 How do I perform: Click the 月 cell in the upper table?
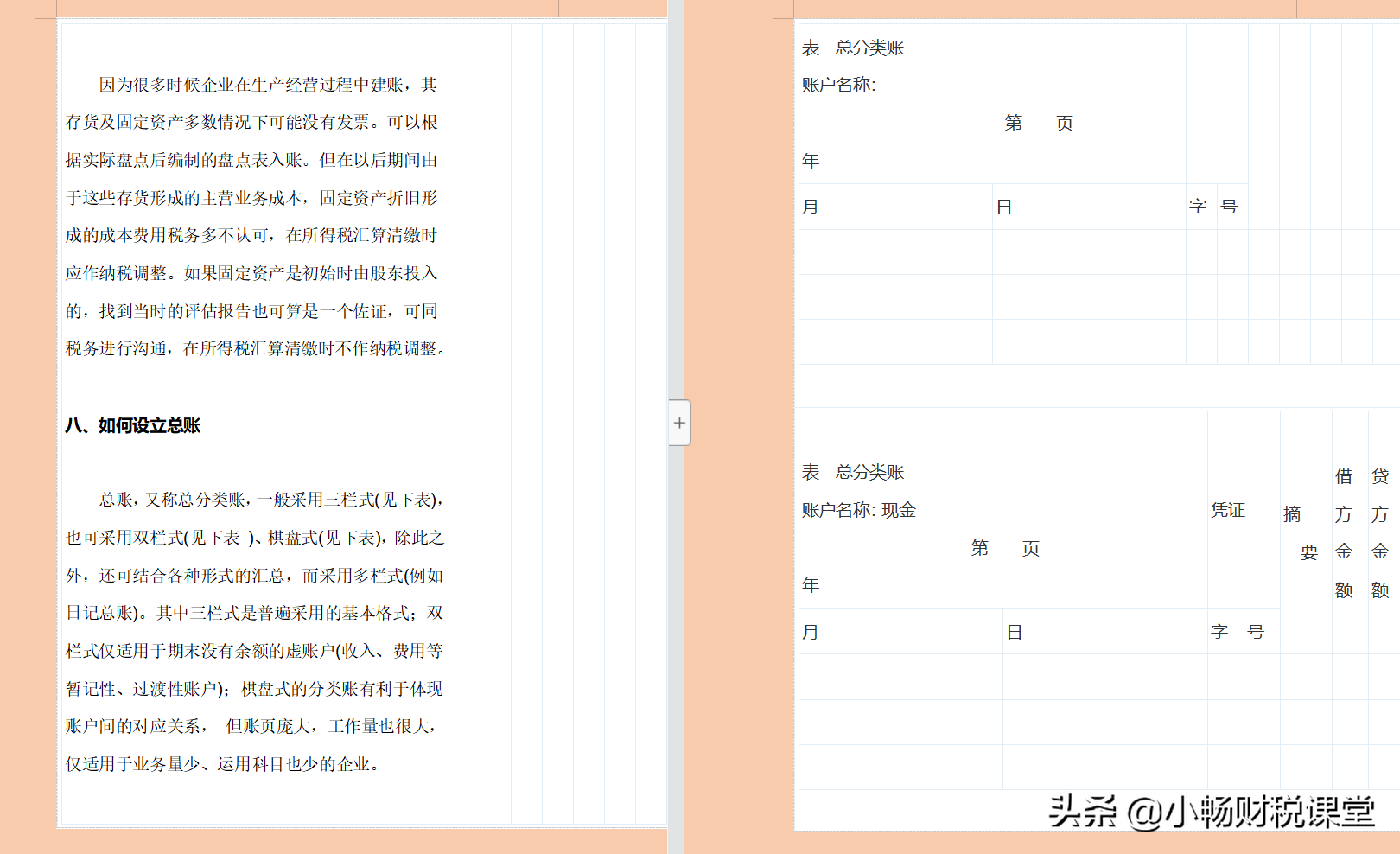(x=811, y=206)
